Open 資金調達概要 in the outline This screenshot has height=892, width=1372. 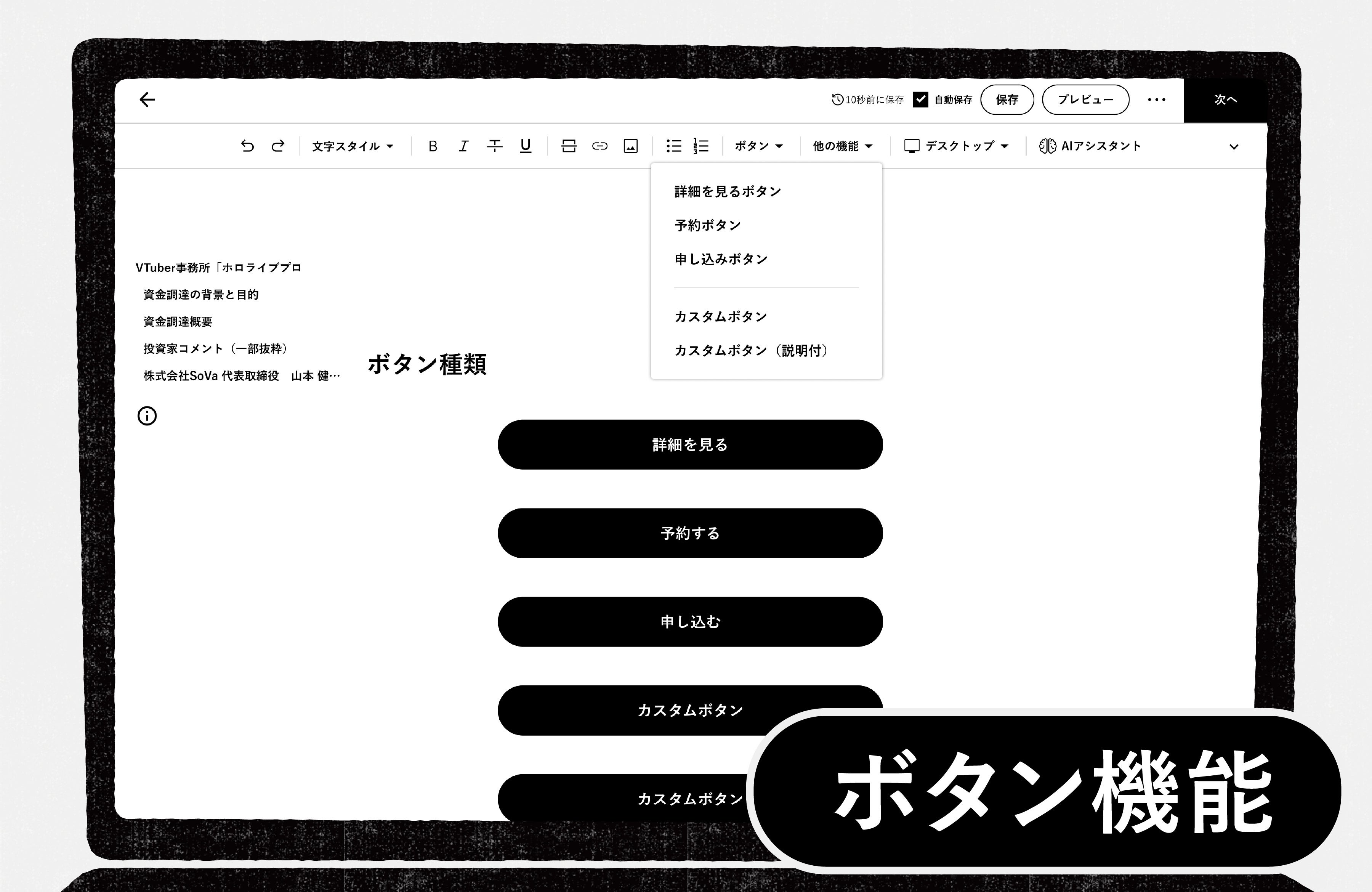coord(178,321)
